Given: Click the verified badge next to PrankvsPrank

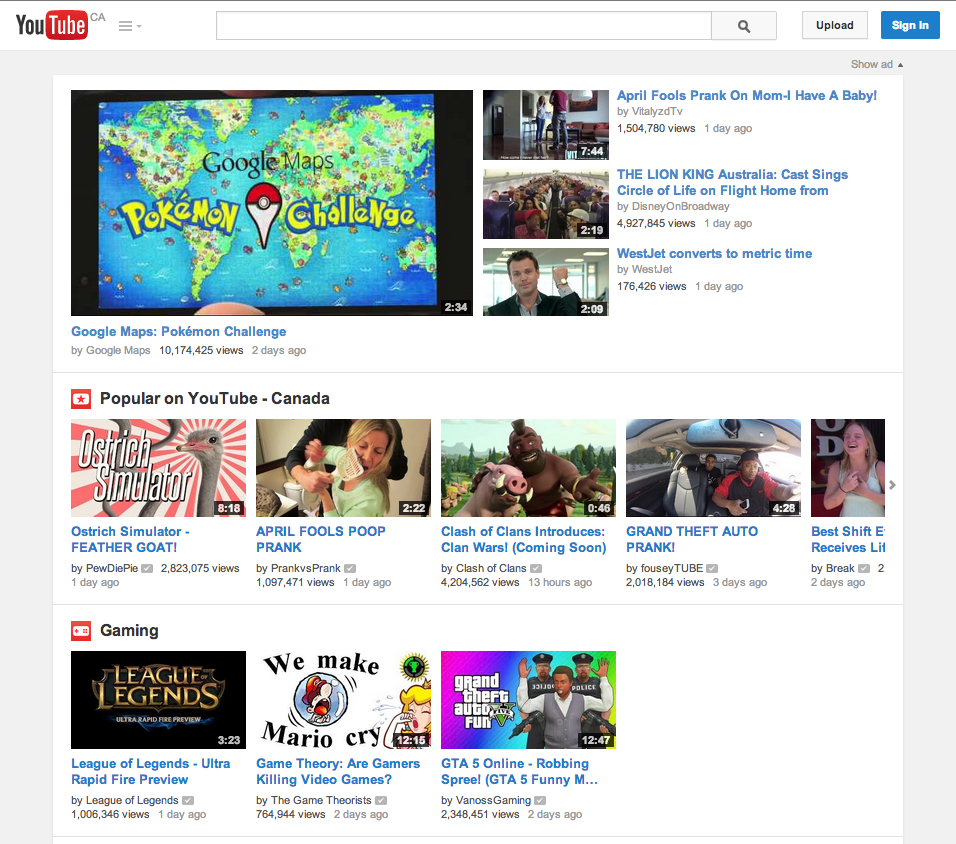Looking at the screenshot, I should [349, 568].
